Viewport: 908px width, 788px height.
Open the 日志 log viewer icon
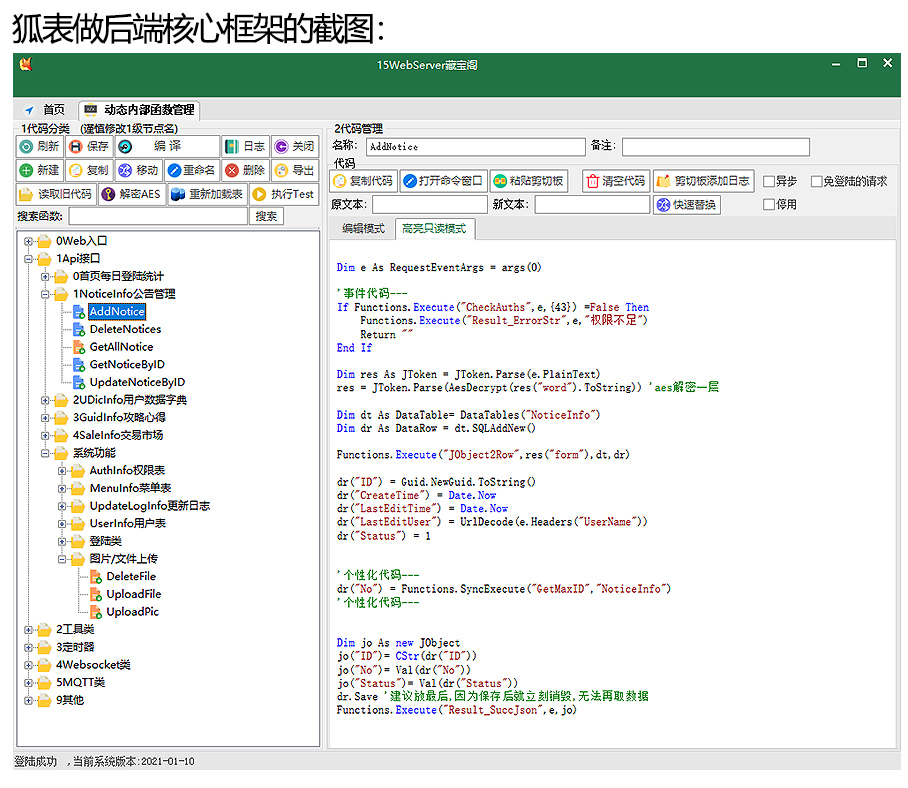(x=246, y=146)
